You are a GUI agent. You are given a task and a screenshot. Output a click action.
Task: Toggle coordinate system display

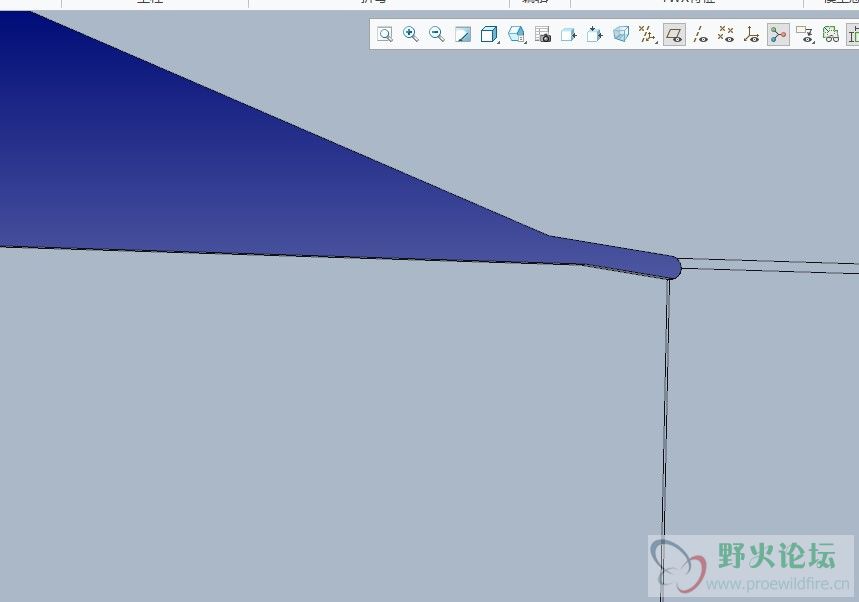click(752, 35)
